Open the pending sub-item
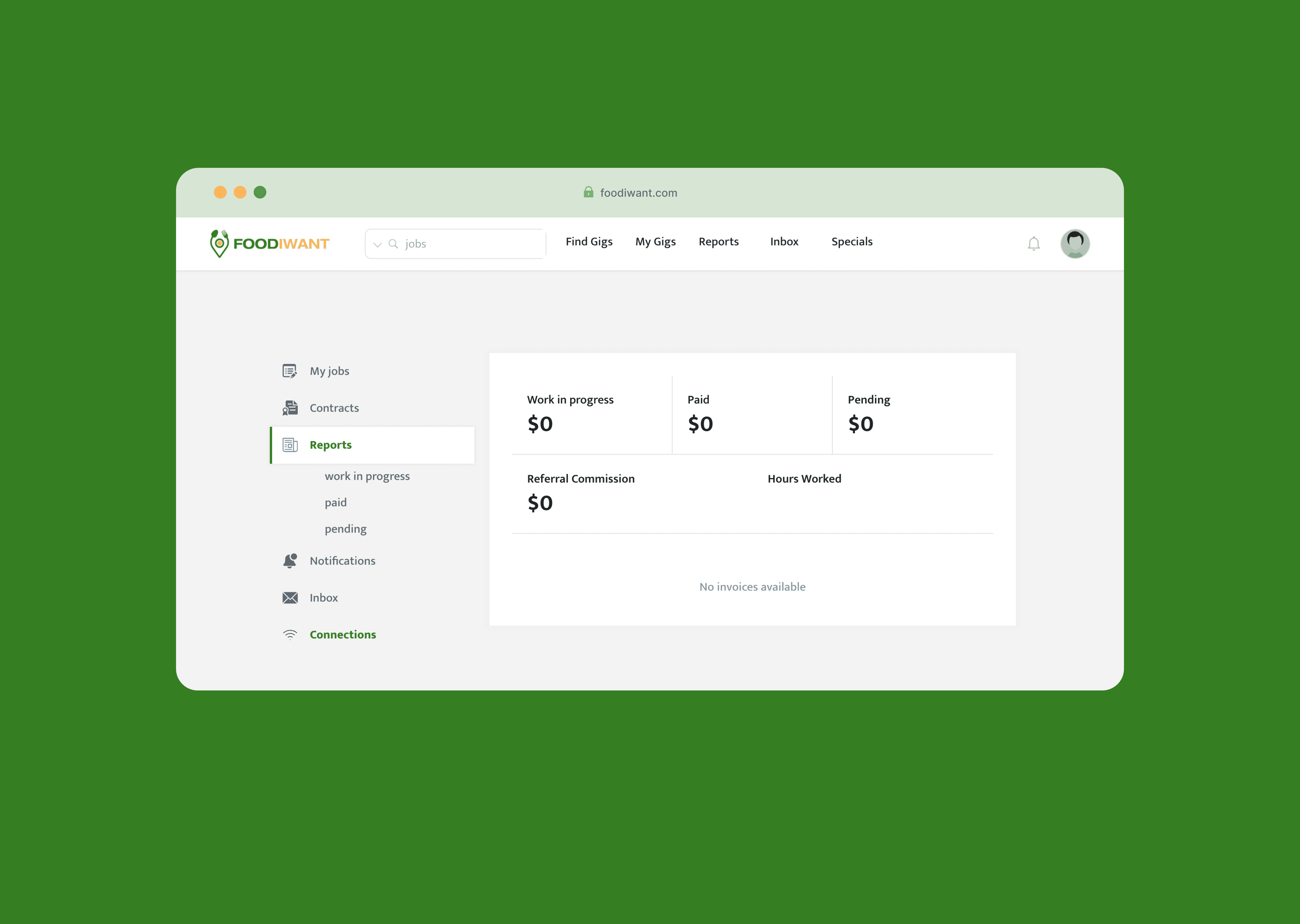Viewport: 1300px width, 924px height. [346, 529]
